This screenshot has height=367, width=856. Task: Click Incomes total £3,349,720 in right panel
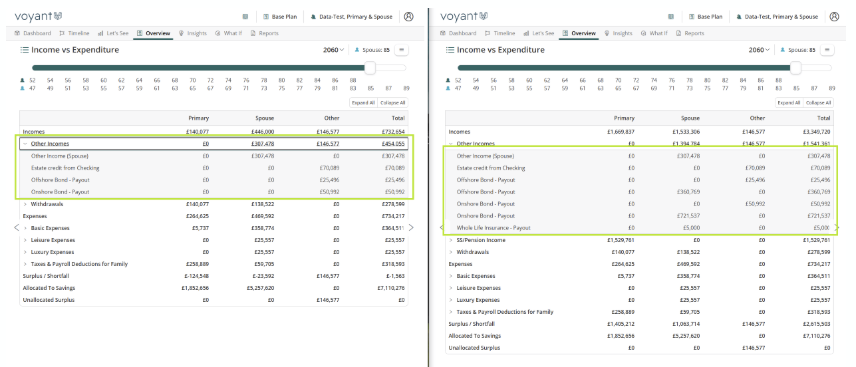coord(817,132)
